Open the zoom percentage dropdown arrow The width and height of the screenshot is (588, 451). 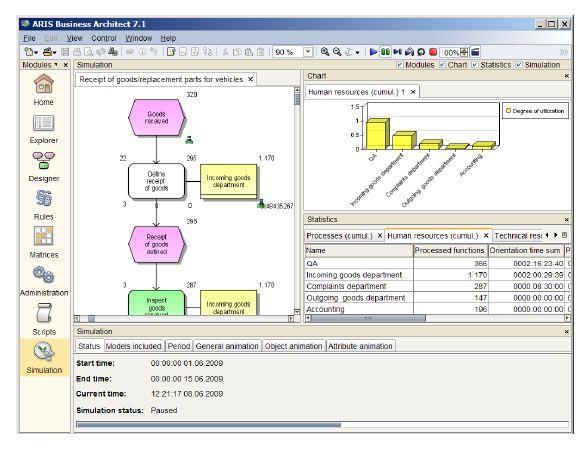click(308, 52)
